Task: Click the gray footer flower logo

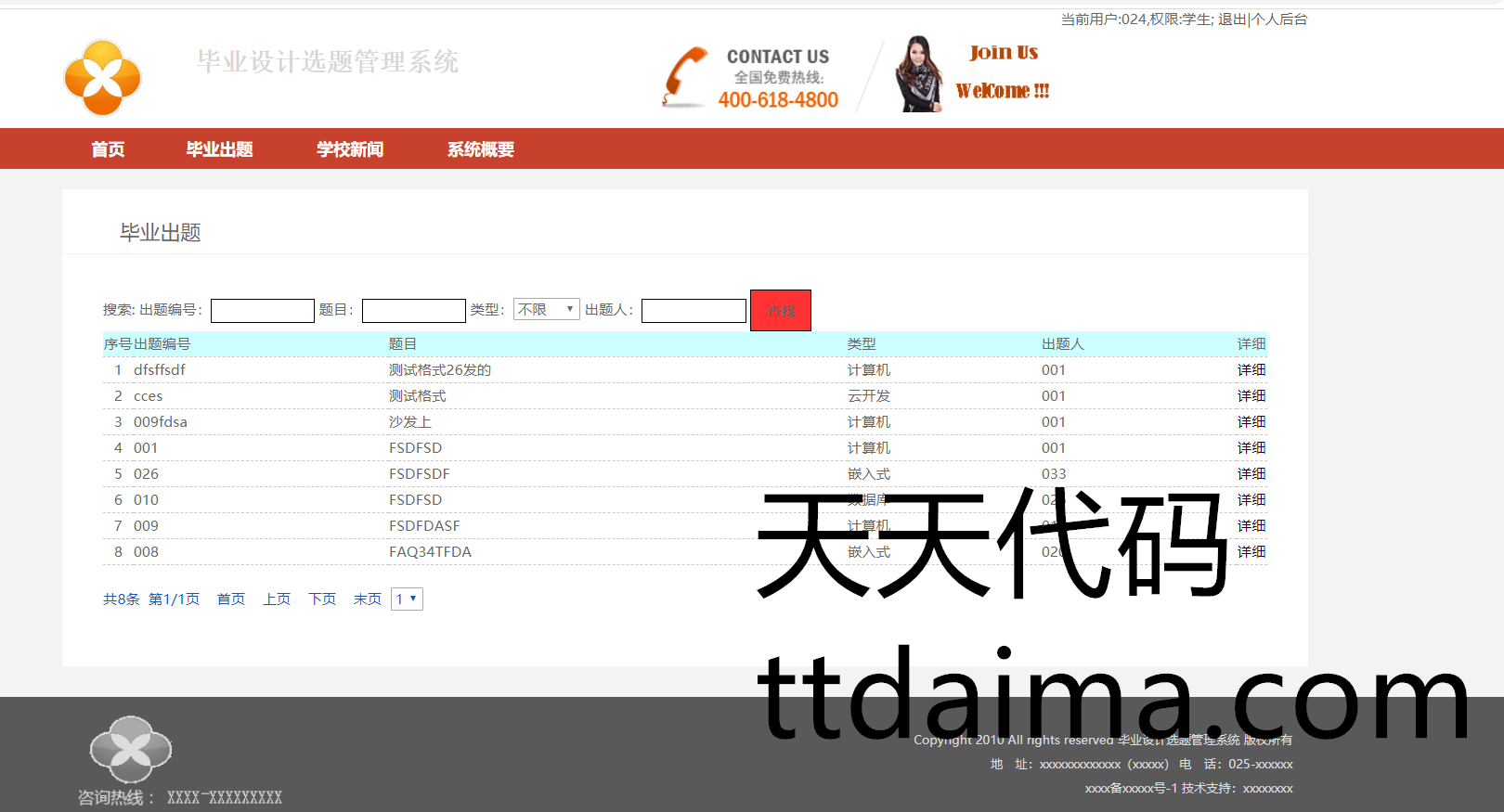Action: click(130, 750)
